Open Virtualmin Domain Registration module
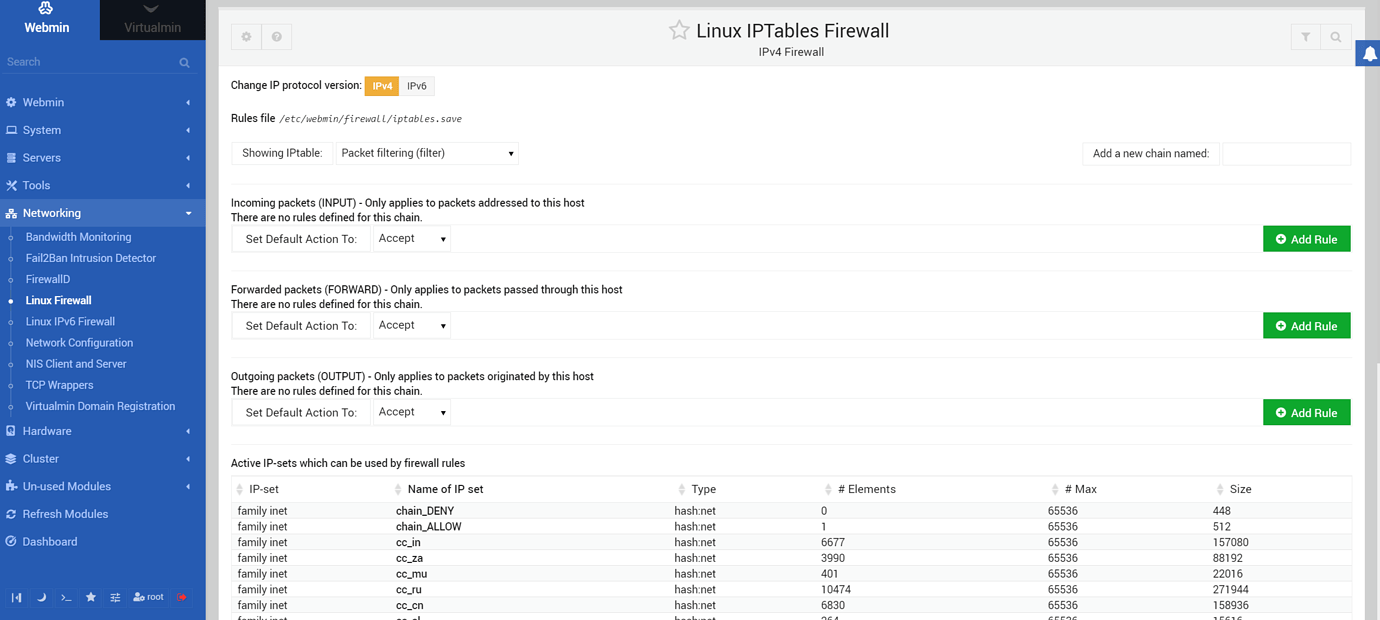Screen dimensions: 1380x620 point(100,406)
